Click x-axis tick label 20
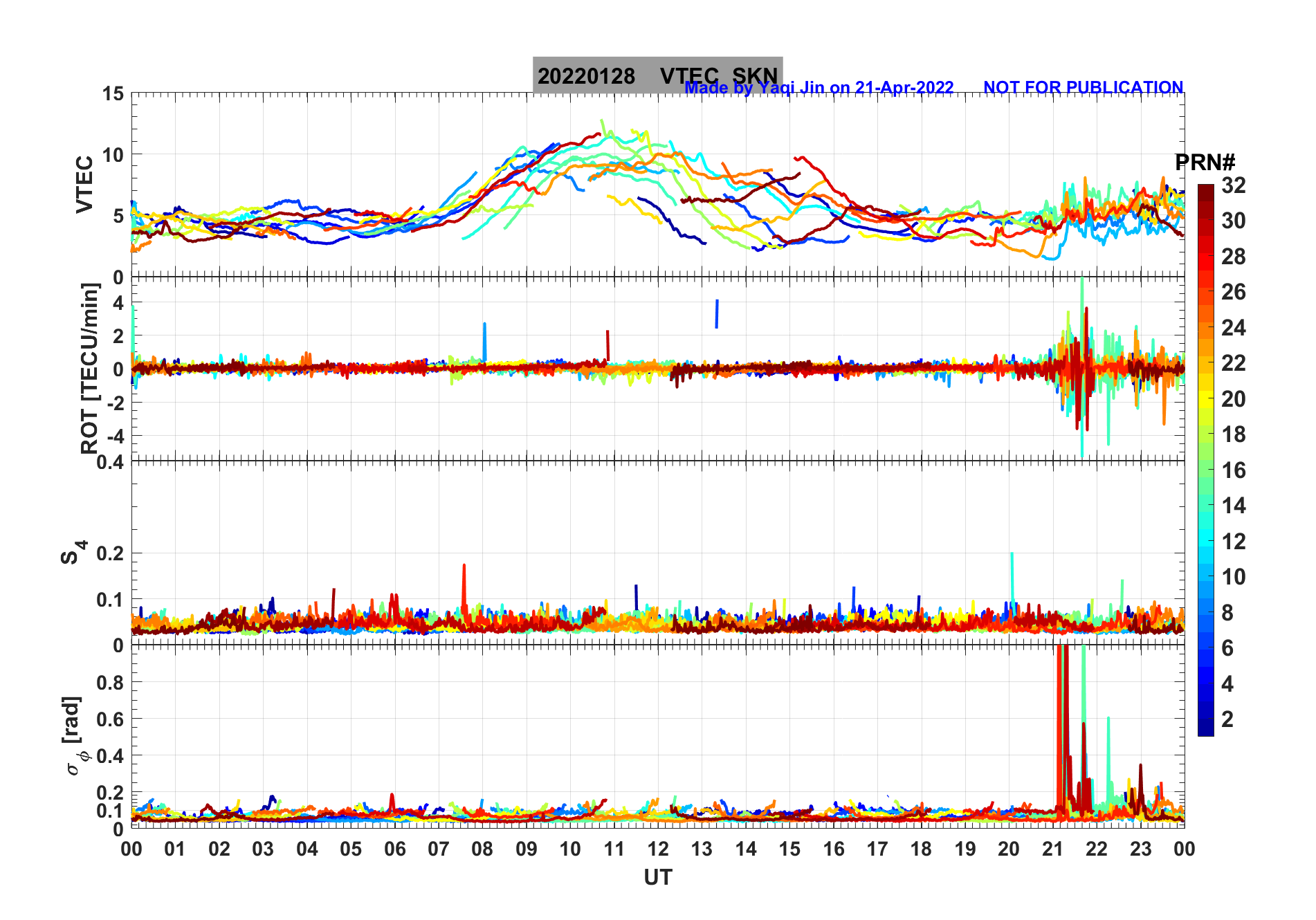 click(1009, 849)
